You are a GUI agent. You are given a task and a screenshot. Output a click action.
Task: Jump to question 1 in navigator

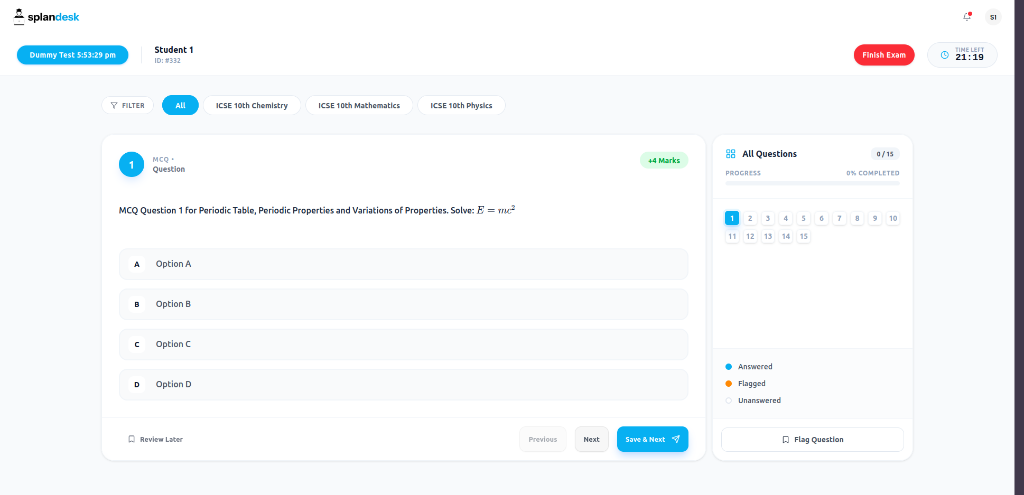pyautogui.click(x=732, y=218)
